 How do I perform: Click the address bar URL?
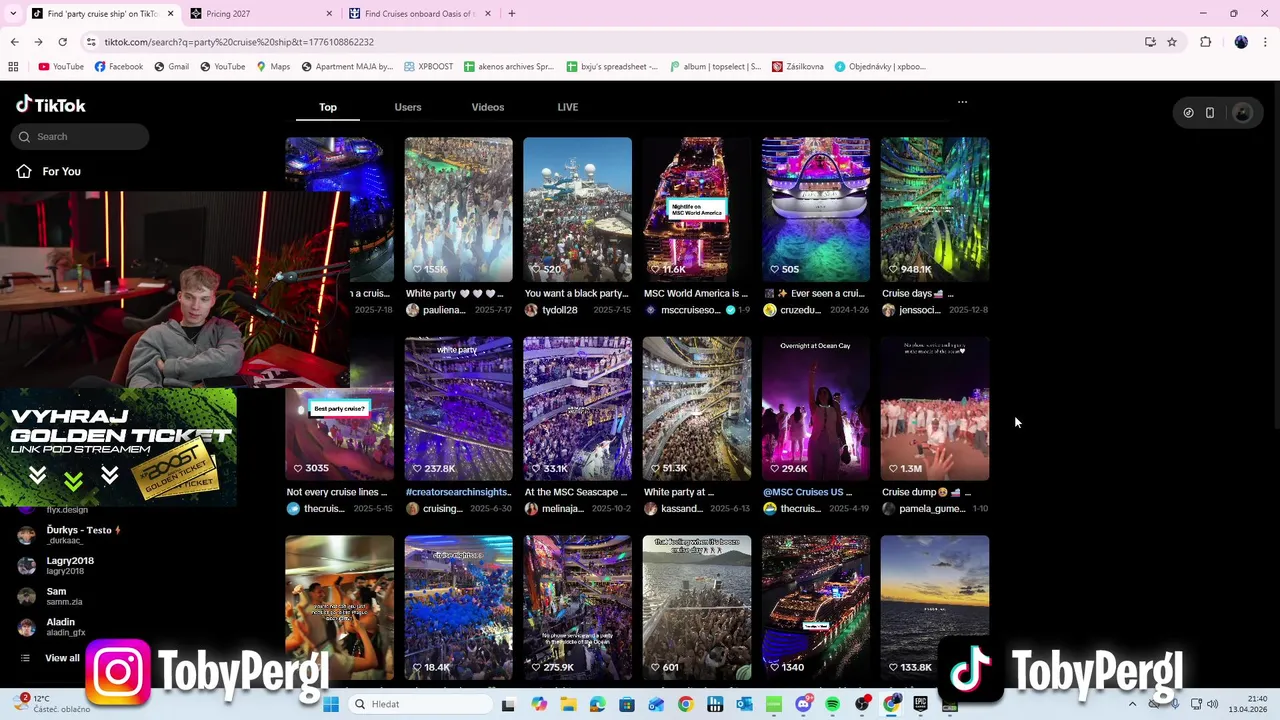pyautogui.click(x=239, y=42)
